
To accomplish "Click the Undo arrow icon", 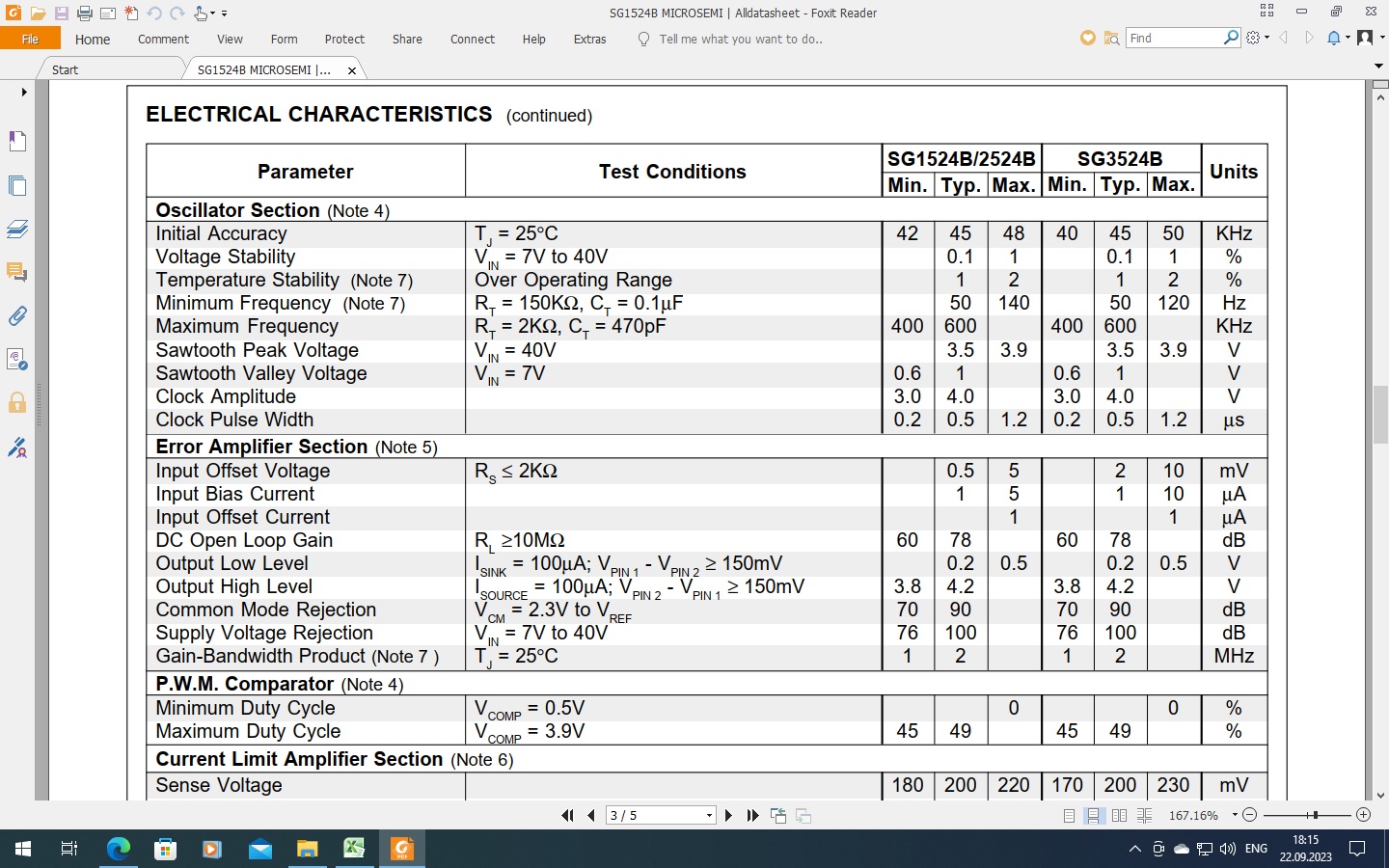I will (x=154, y=14).
